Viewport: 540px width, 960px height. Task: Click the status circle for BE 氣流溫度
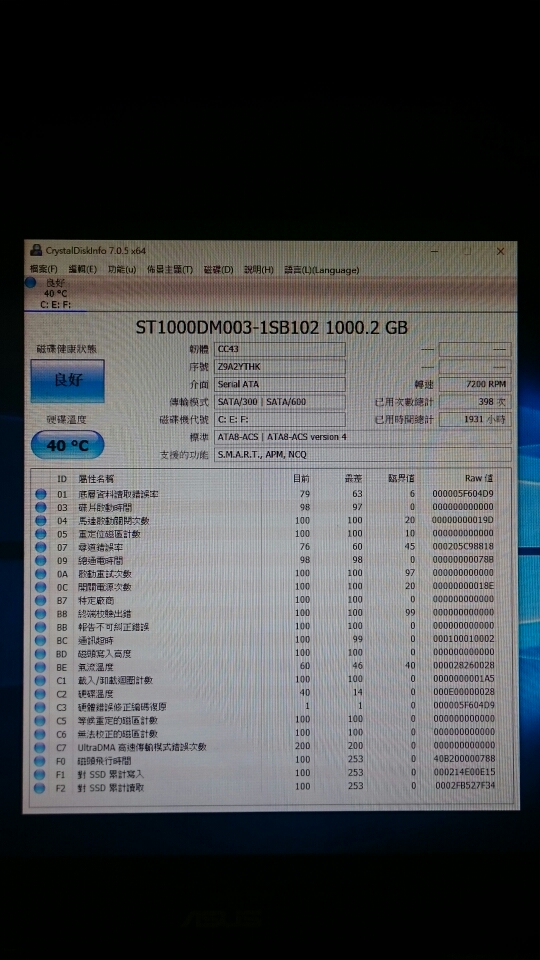point(41,667)
